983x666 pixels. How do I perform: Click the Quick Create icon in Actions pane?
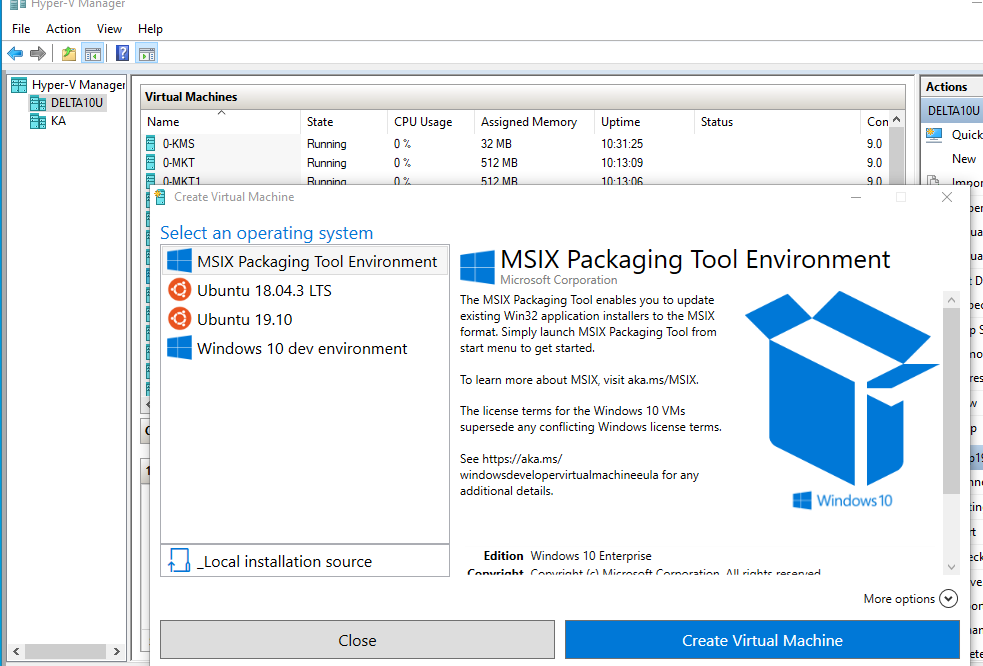934,135
